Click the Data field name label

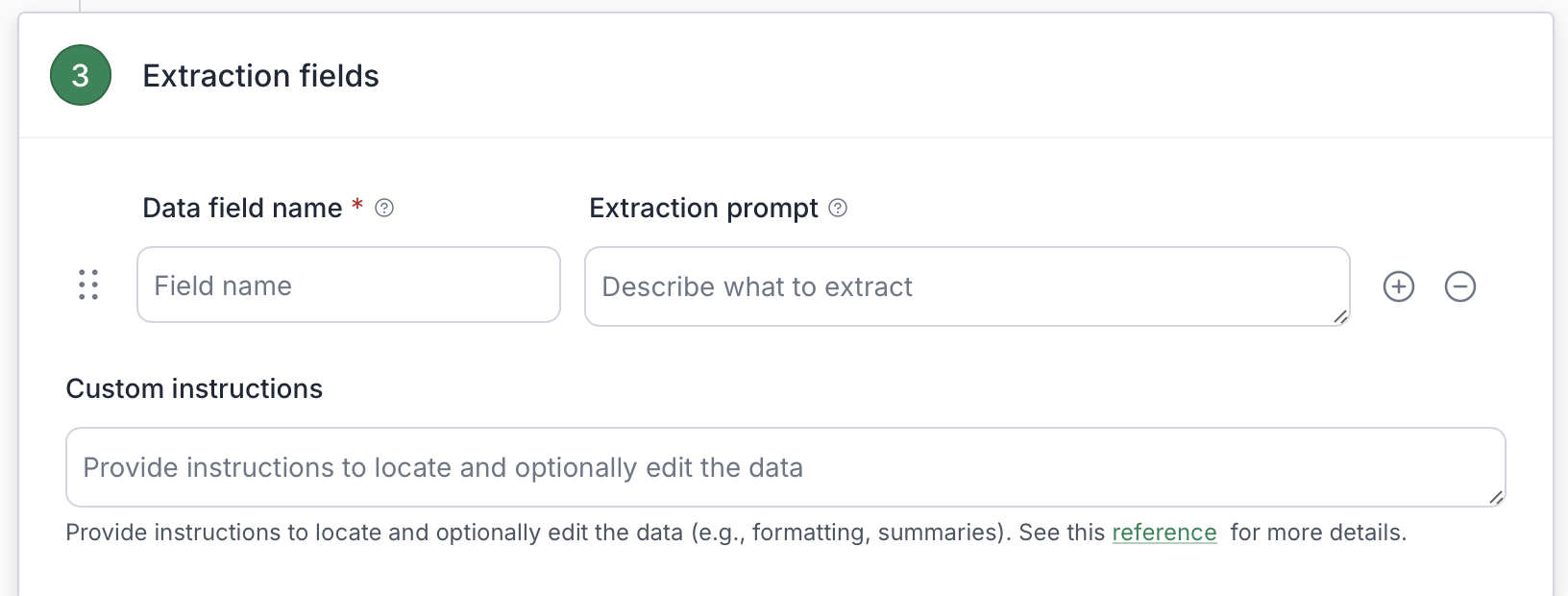[242, 208]
